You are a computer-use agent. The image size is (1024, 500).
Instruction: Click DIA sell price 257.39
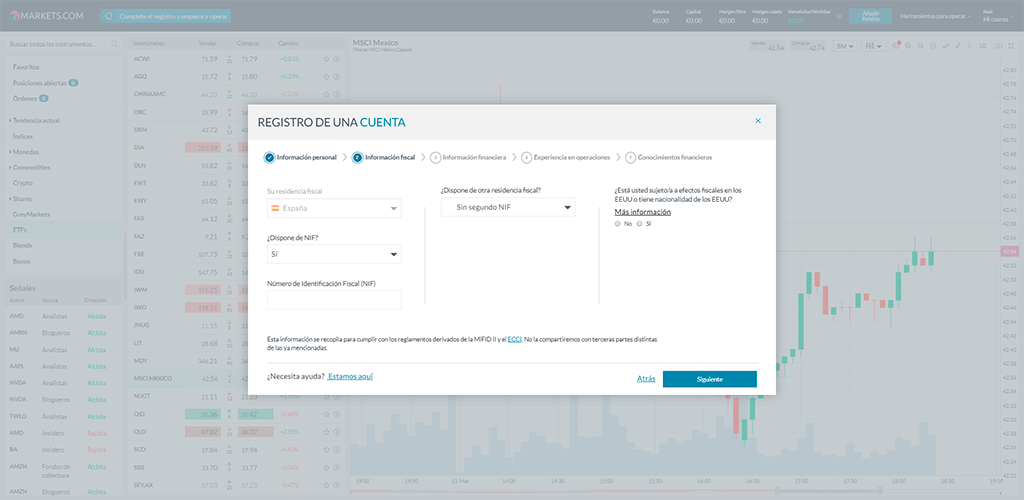[x=204, y=148]
